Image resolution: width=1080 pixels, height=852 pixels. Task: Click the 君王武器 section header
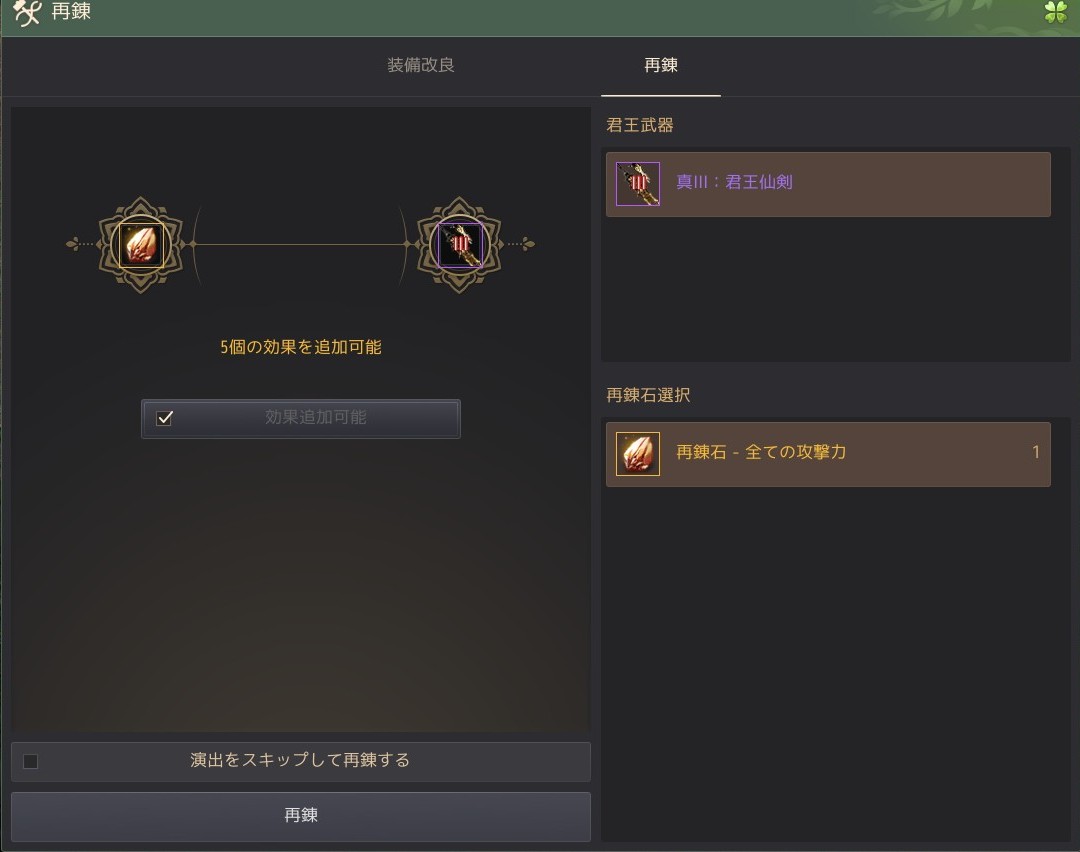640,125
